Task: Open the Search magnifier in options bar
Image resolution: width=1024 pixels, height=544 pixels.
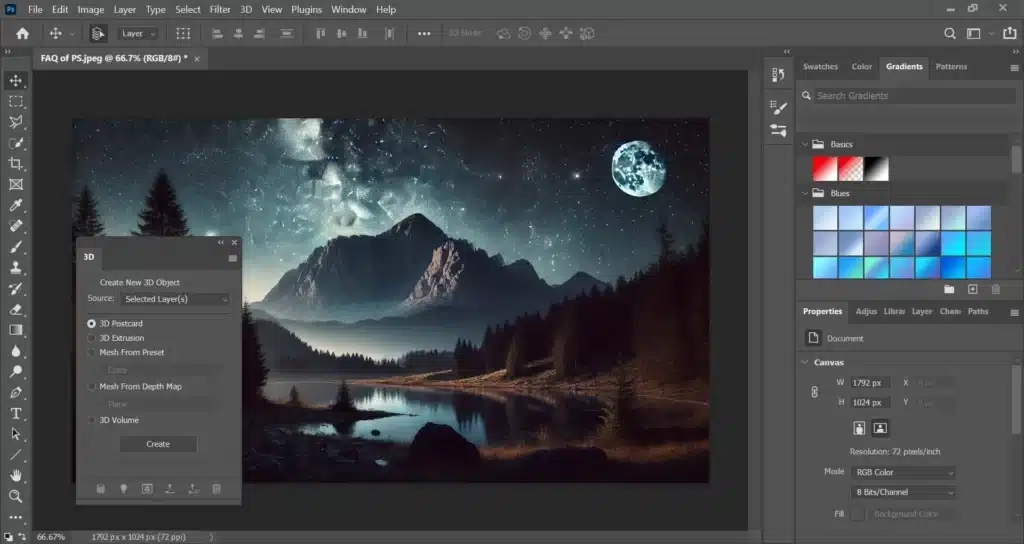Action: tap(950, 33)
